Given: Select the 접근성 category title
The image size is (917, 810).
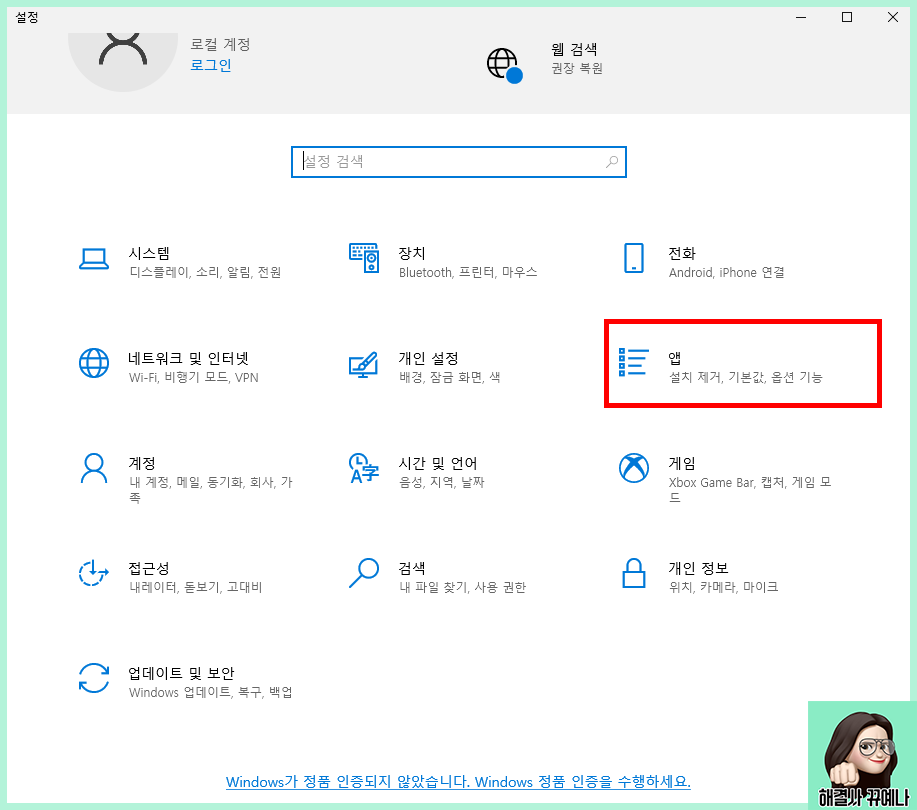Looking at the screenshot, I should [149, 568].
